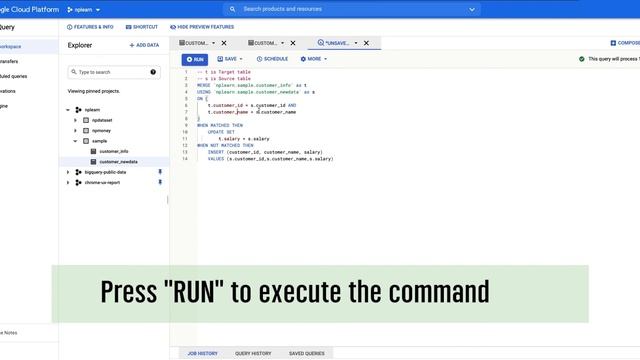
Task: Click the search products and resources bar
Action: 351,9
